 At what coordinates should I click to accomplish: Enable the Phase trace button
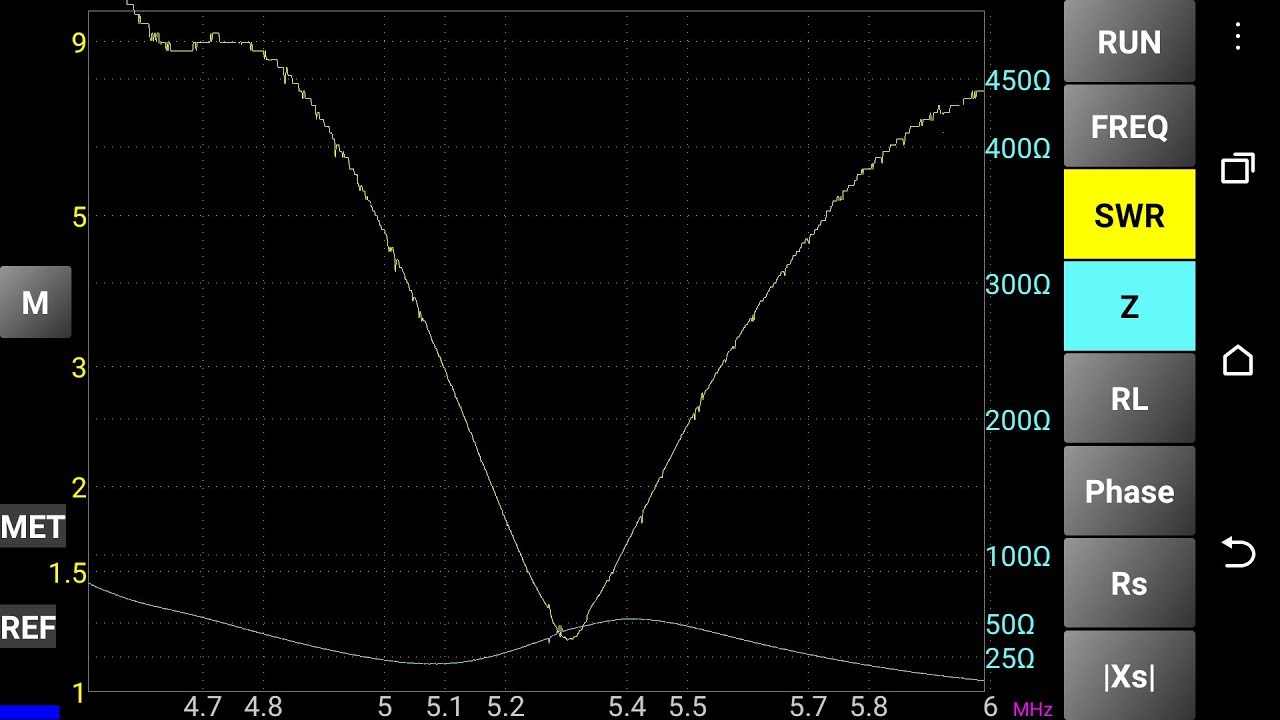point(1129,491)
